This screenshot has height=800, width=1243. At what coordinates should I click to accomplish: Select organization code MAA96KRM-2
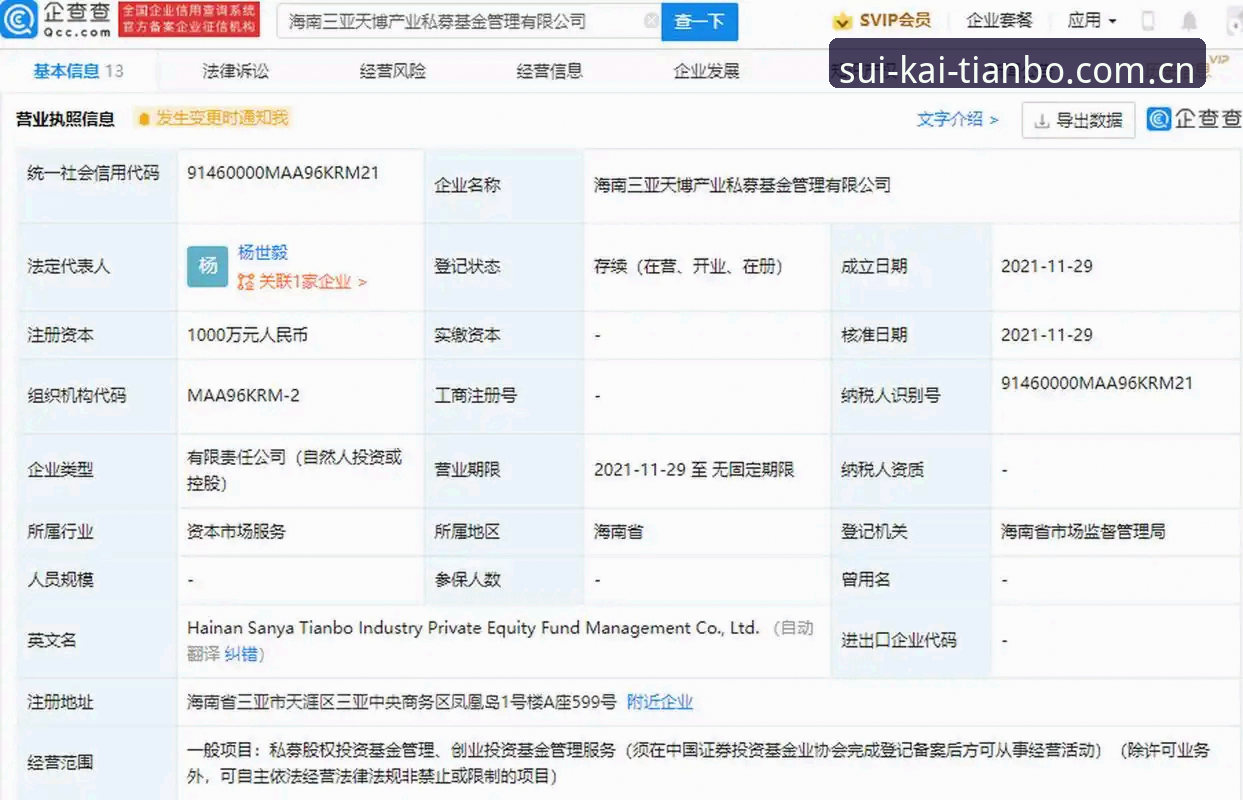(243, 395)
